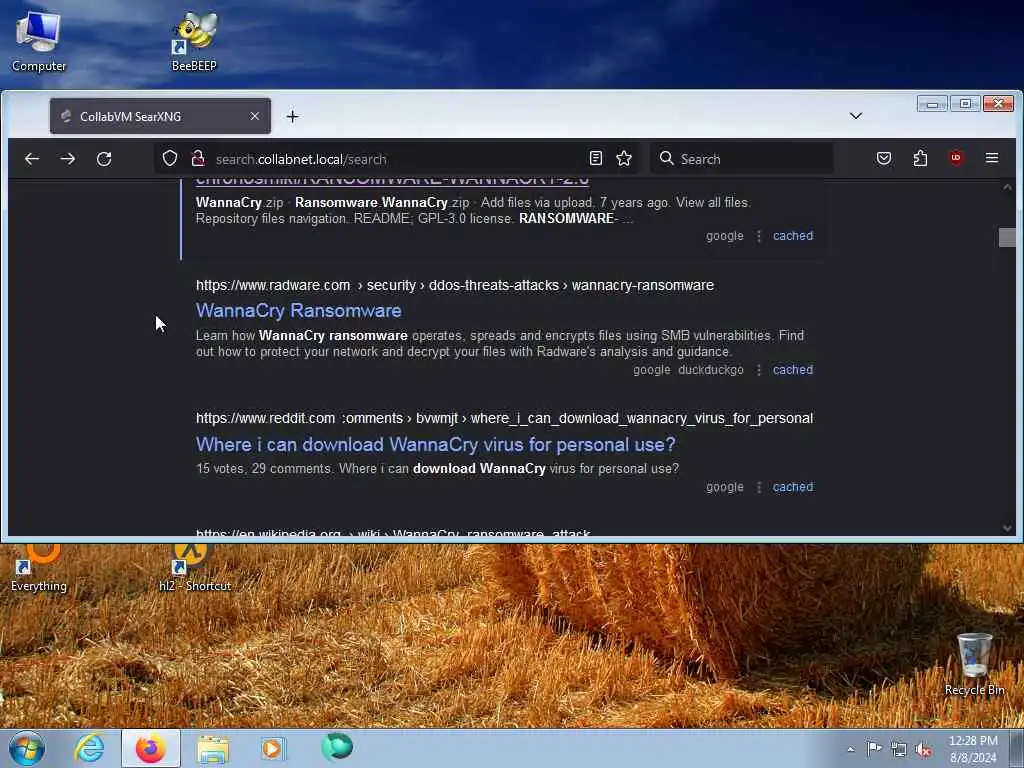Select the hl2 - Shortcut desktop icon
The height and width of the screenshot is (768, 1024).
195,568
